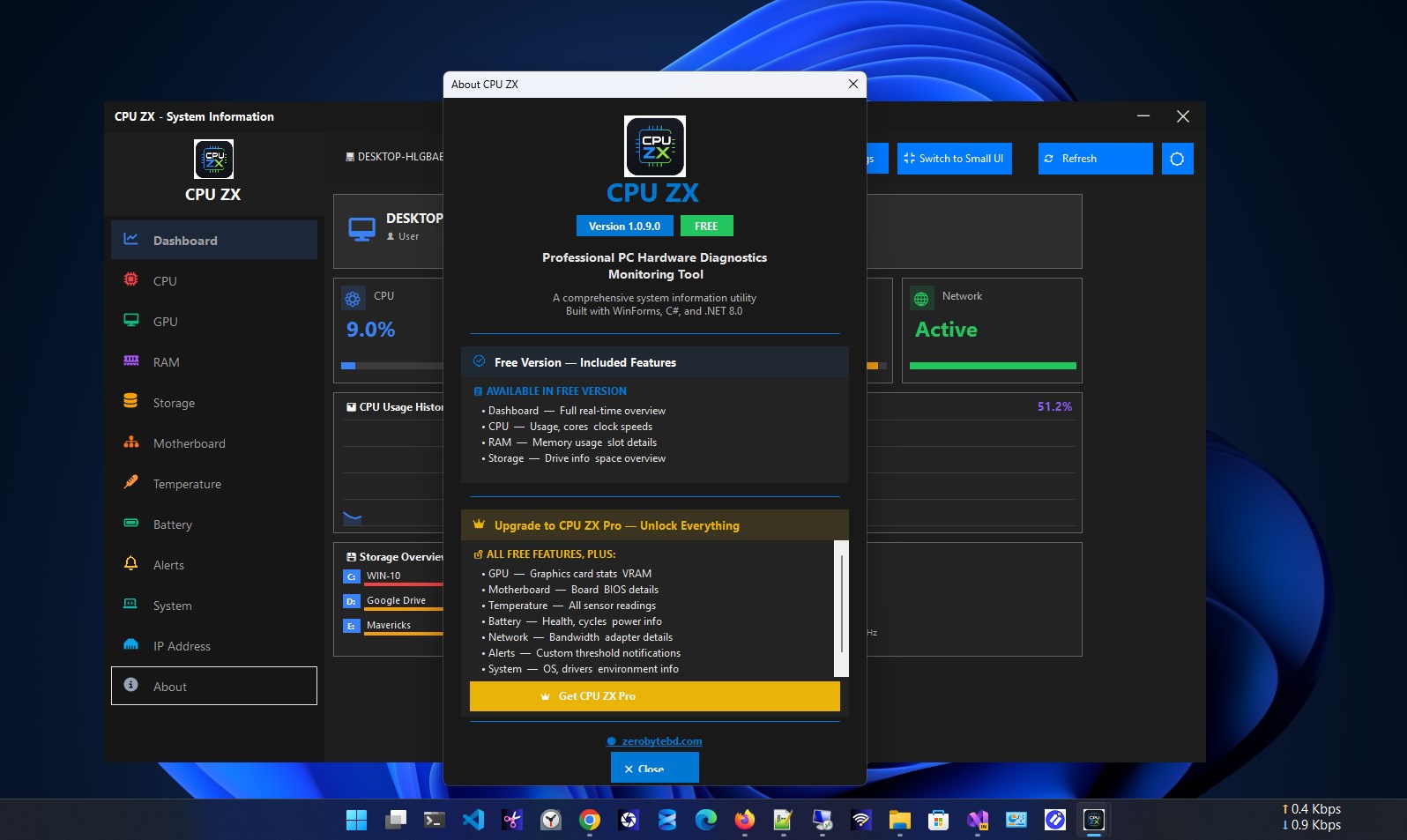Click the green FREE badge
Screen dimensions: 1407x840
point(706,226)
